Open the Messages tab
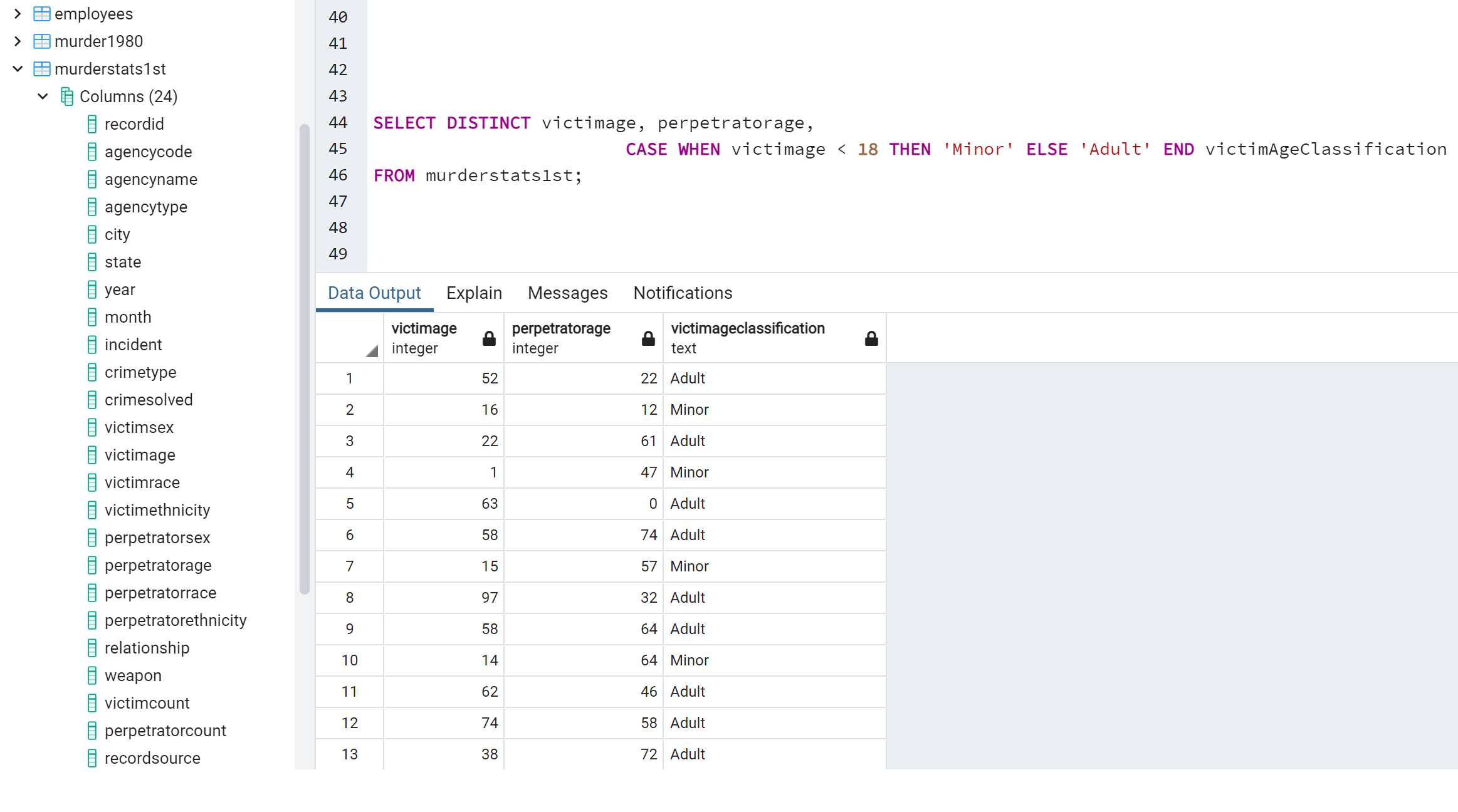1458x812 pixels. pyautogui.click(x=567, y=293)
